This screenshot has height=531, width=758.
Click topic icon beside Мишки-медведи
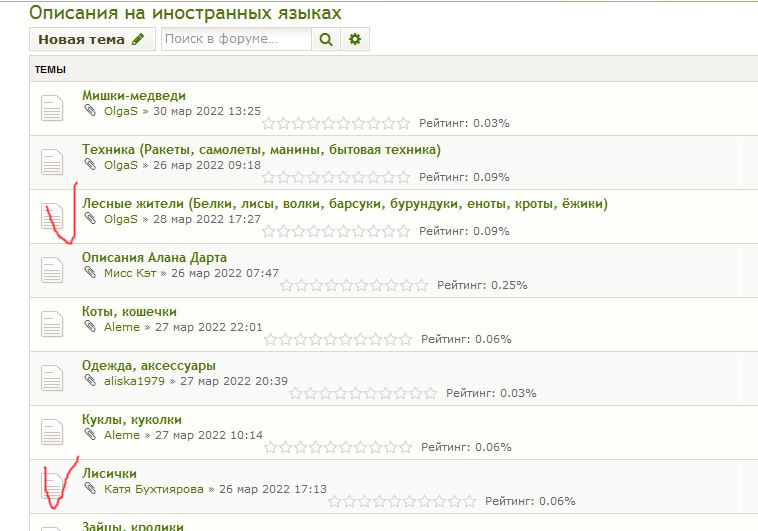point(52,106)
